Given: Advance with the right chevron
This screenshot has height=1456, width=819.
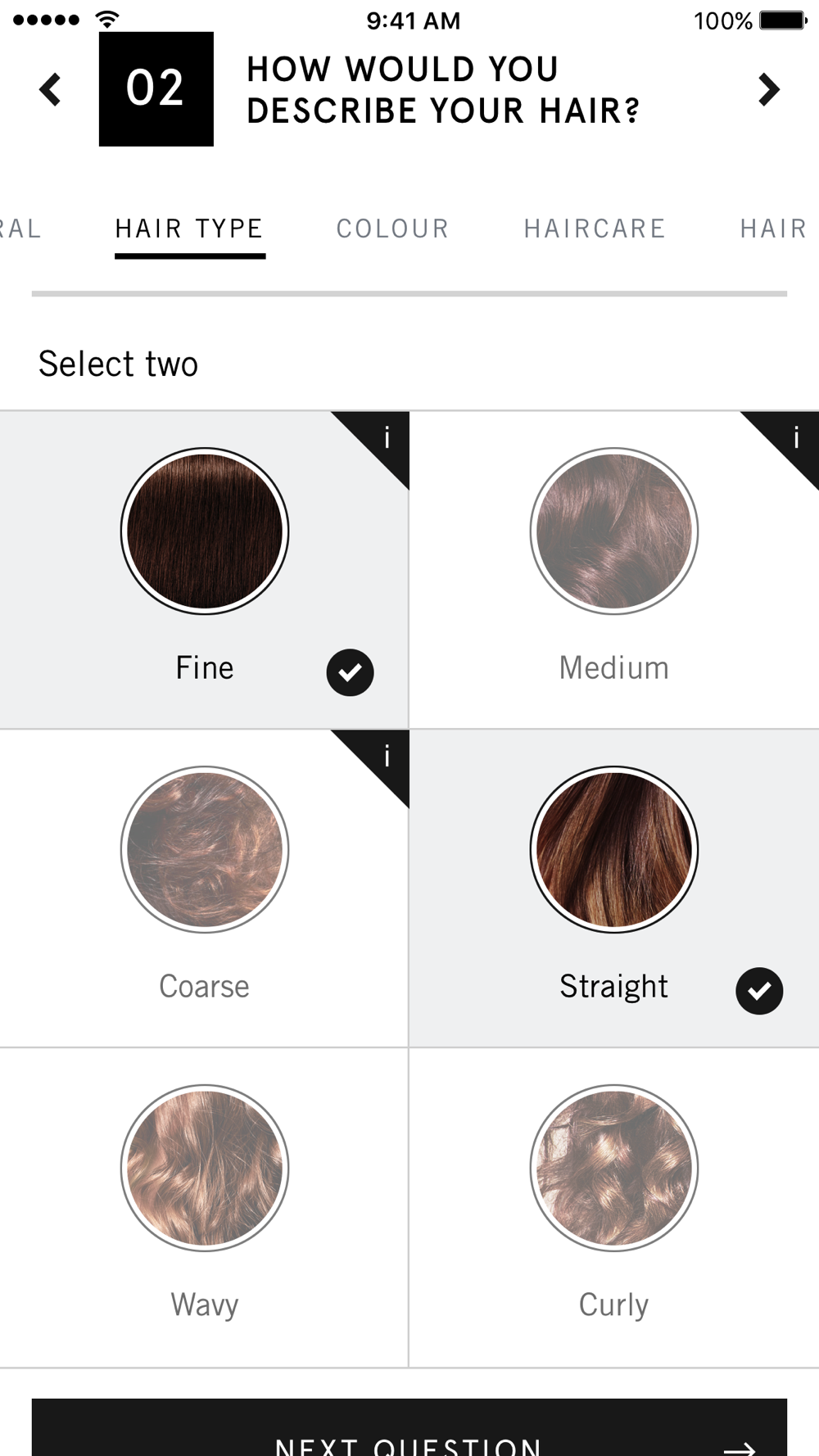Looking at the screenshot, I should point(767,89).
